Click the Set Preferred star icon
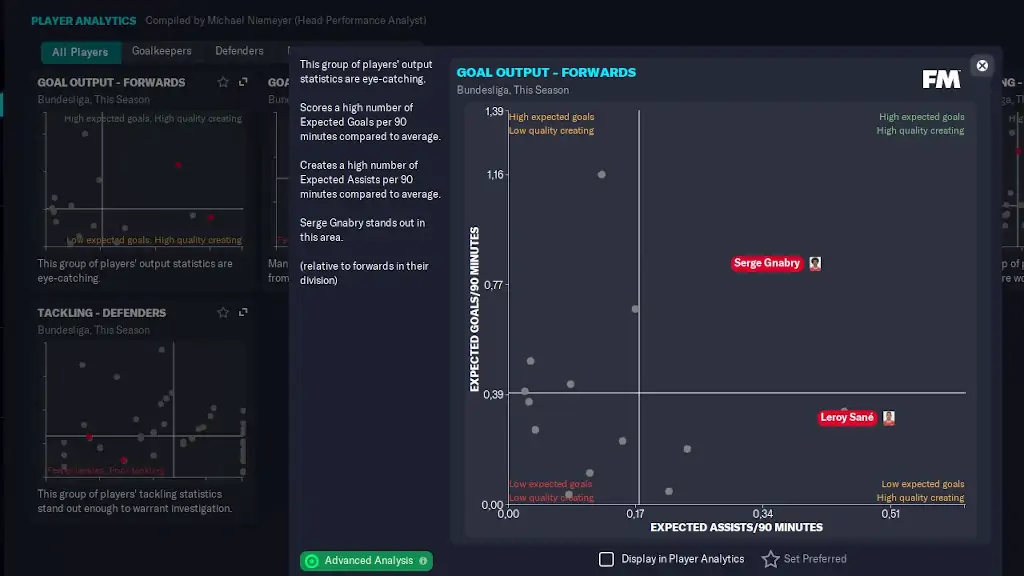 pos(770,559)
